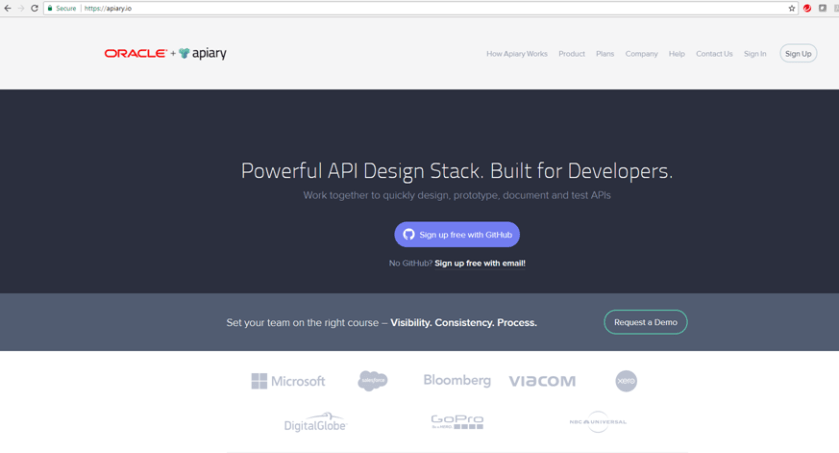
Task: Open the Help link in header
Action: (x=677, y=54)
